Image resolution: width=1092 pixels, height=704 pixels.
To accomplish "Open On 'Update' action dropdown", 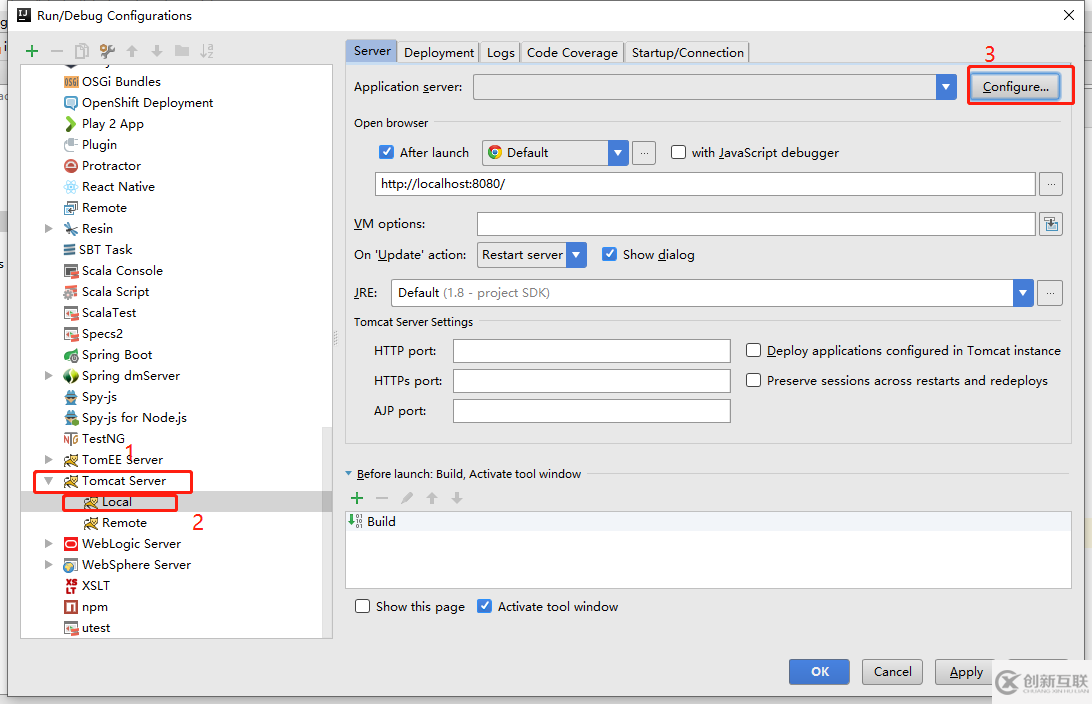I will (577, 255).
